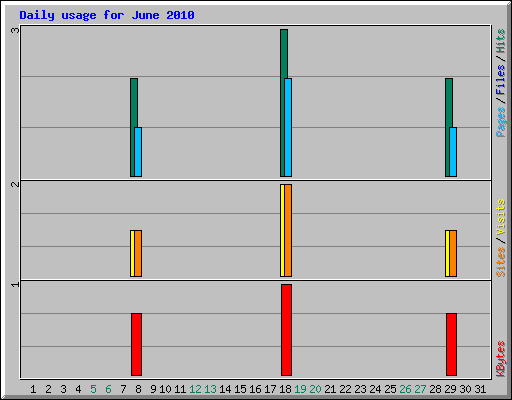512x400 pixels.
Task: Click day label '8' on x-axis
Action: click(x=138, y=389)
